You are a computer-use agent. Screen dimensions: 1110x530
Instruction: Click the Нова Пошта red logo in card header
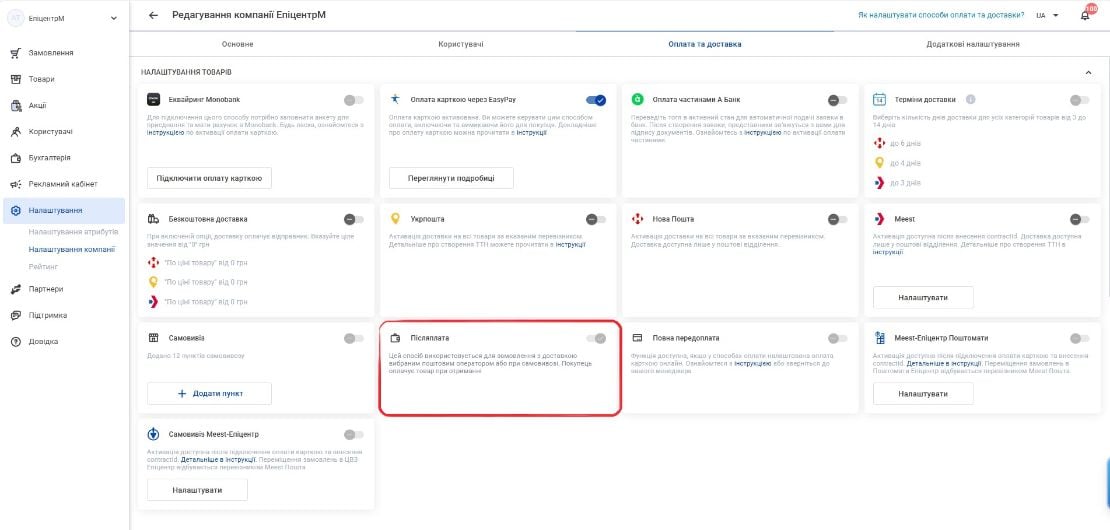[x=638, y=219]
